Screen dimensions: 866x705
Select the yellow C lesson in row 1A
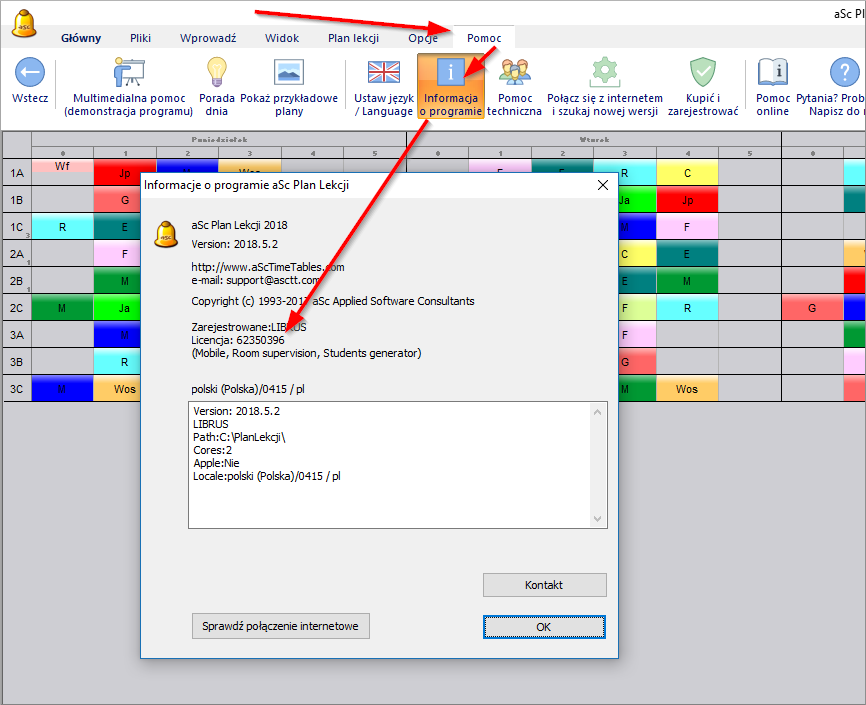pos(687,173)
